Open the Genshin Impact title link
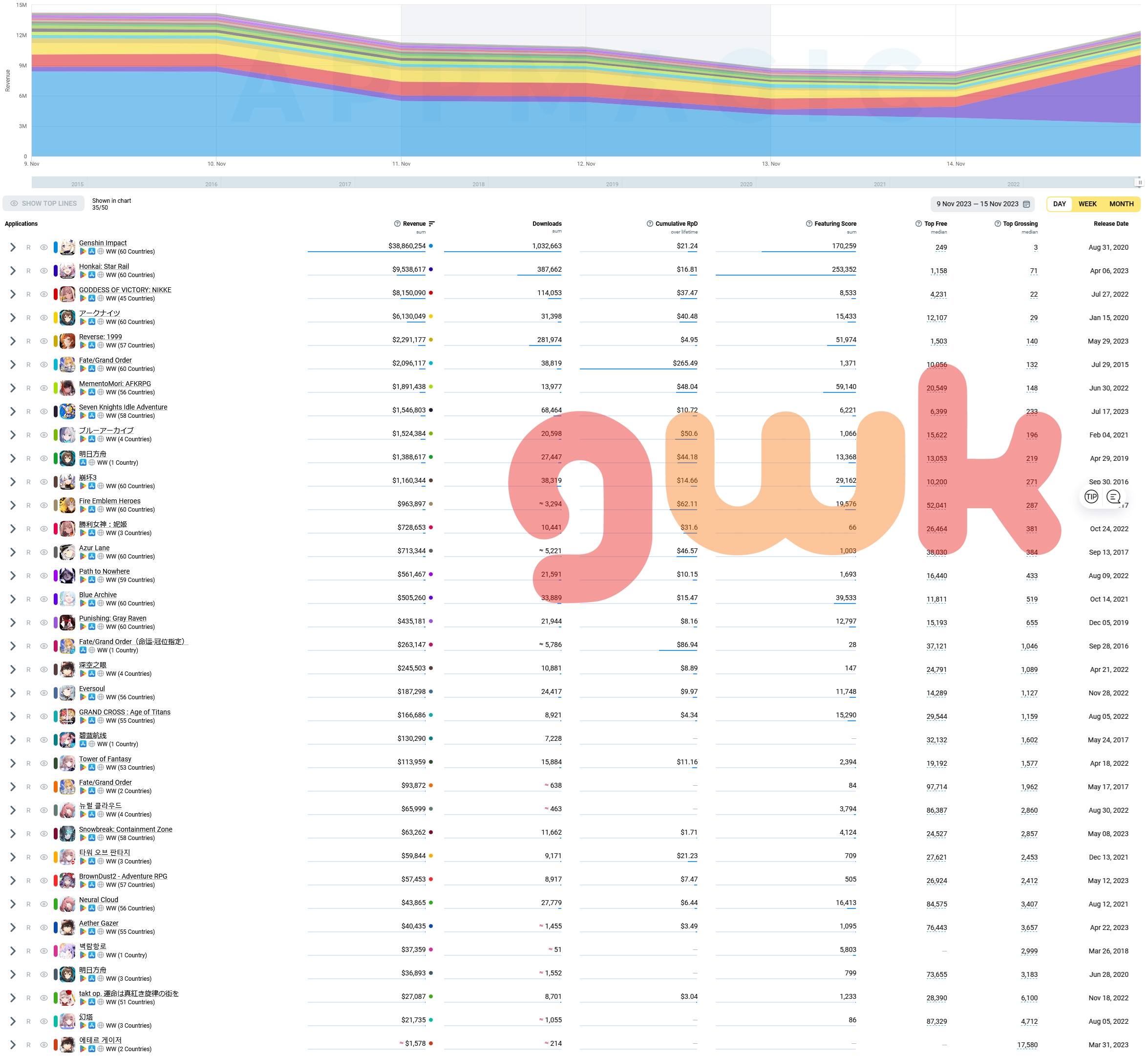Screen dimensions: 1148x1057 click(x=103, y=243)
